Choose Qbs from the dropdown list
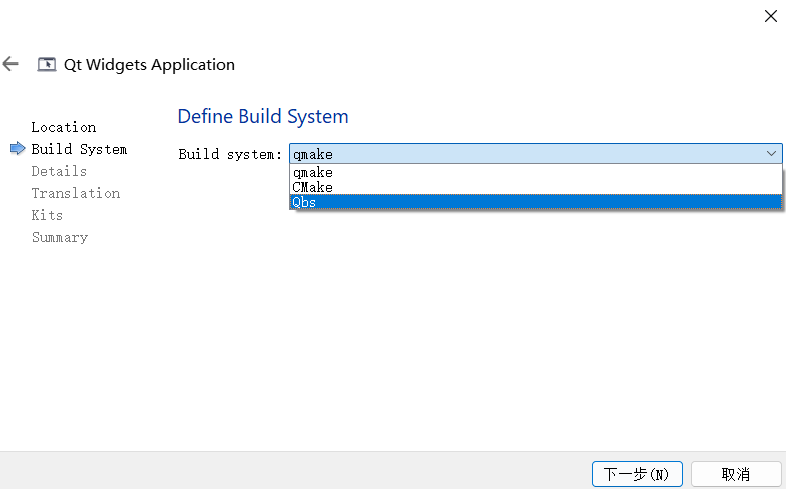Image resolution: width=786 pixels, height=489 pixels. pos(535,202)
